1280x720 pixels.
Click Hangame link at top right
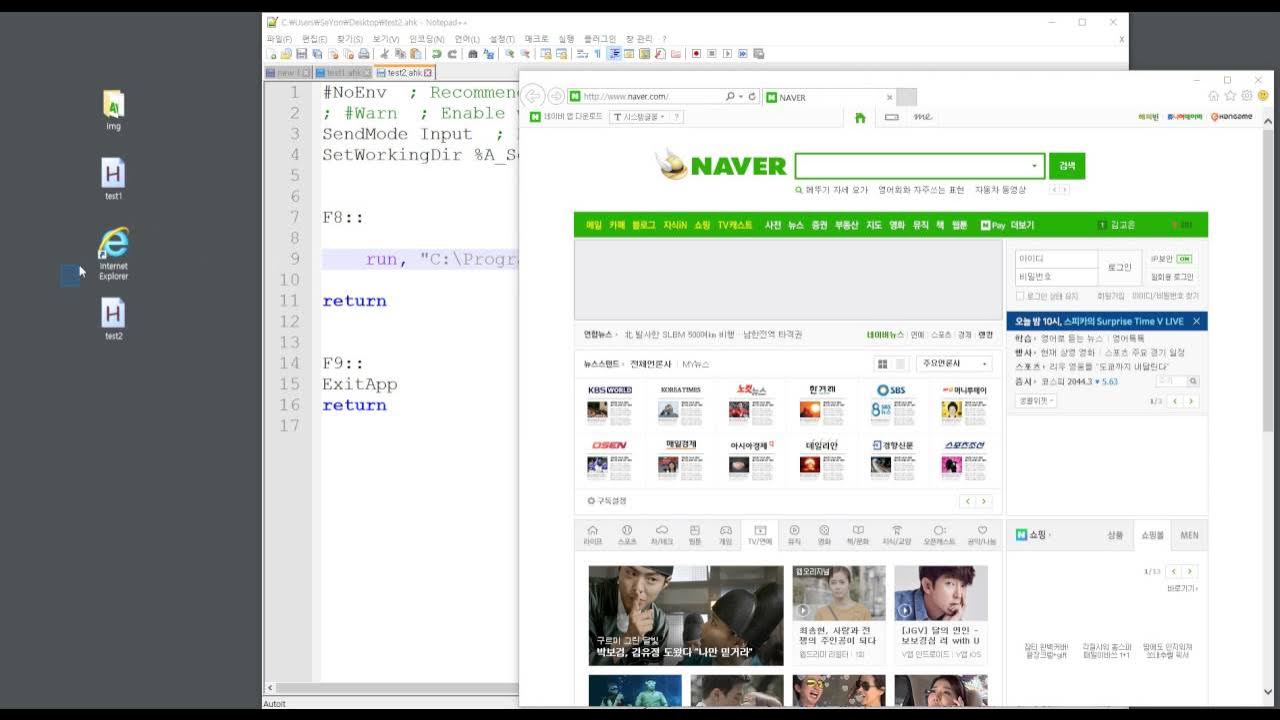coord(1231,117)
